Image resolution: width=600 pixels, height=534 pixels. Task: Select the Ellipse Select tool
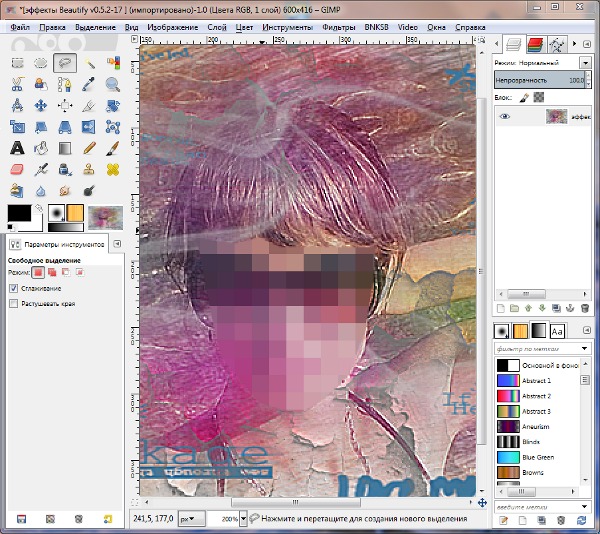[x=41, y=63]
